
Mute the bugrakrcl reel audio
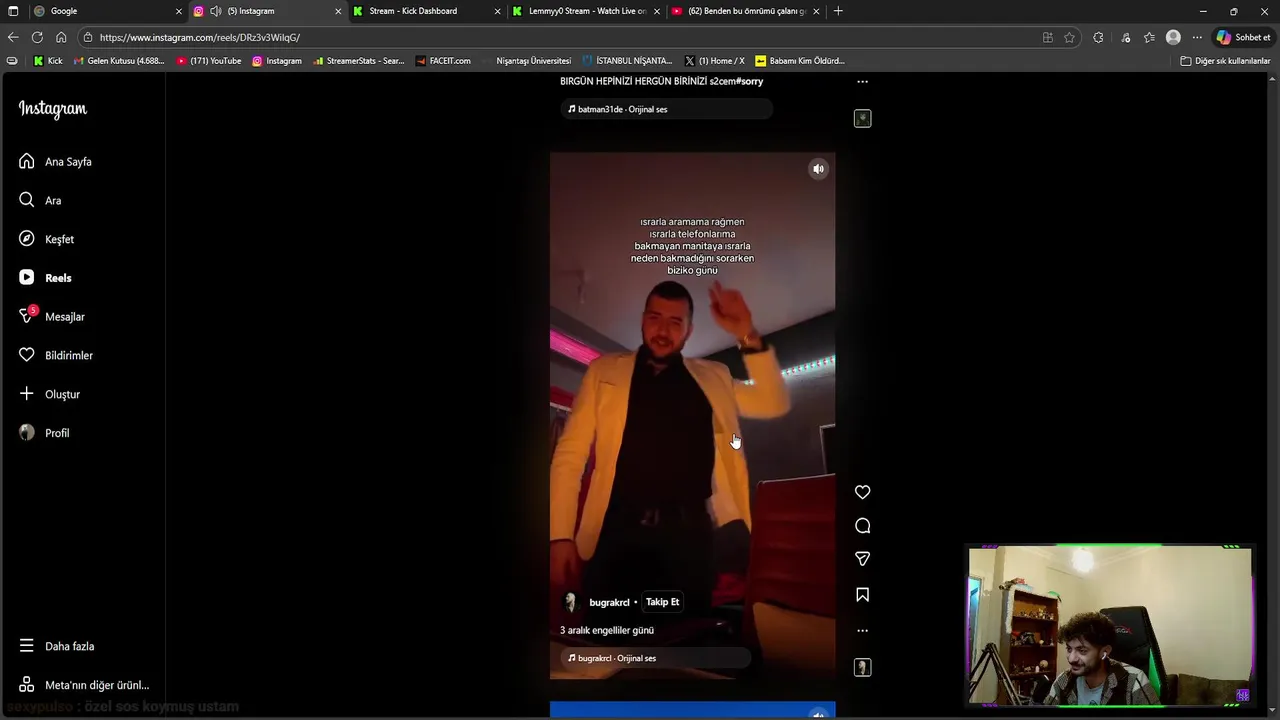pos(818,169)
